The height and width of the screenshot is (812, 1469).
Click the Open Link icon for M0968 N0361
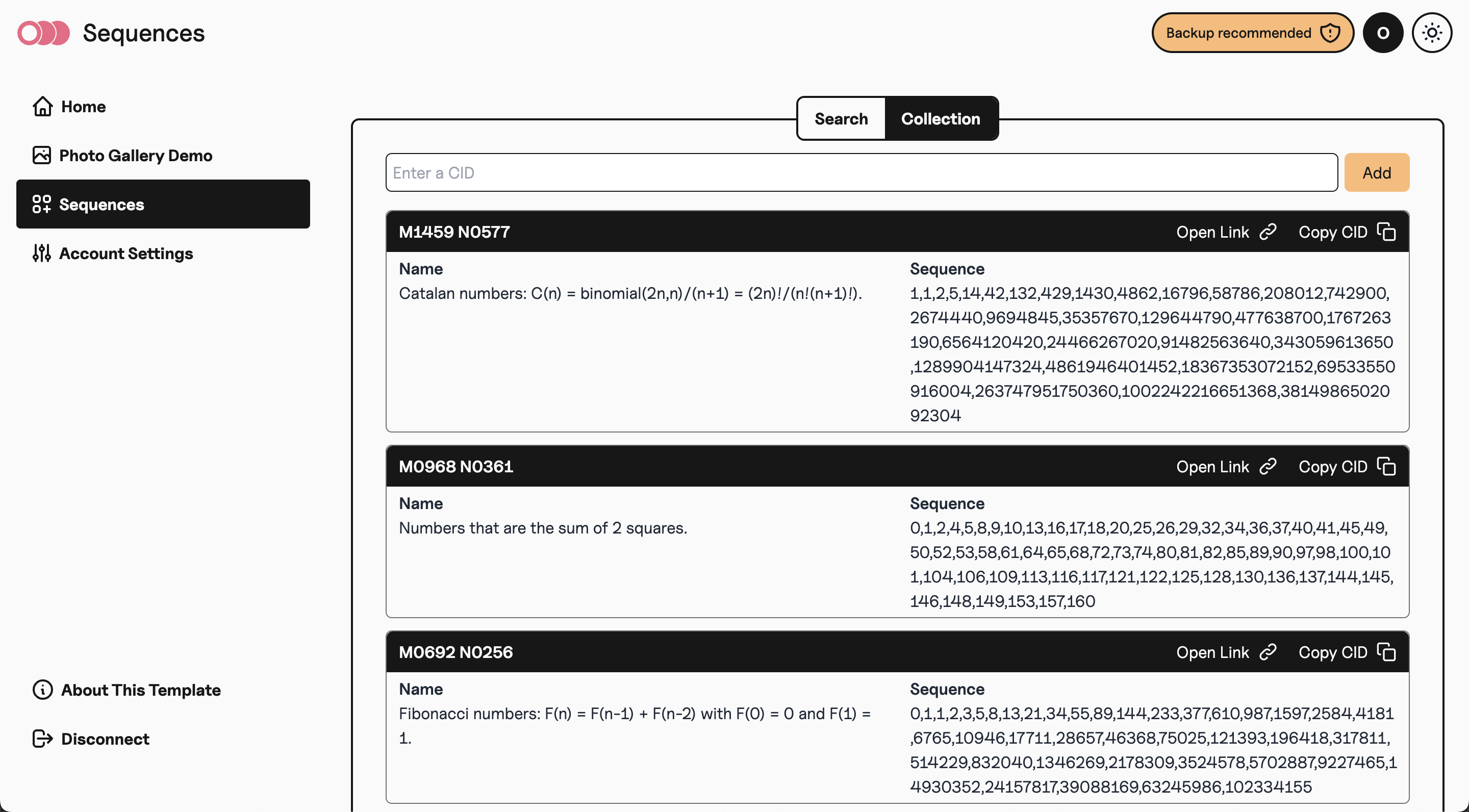click(x=1267, y=465)
